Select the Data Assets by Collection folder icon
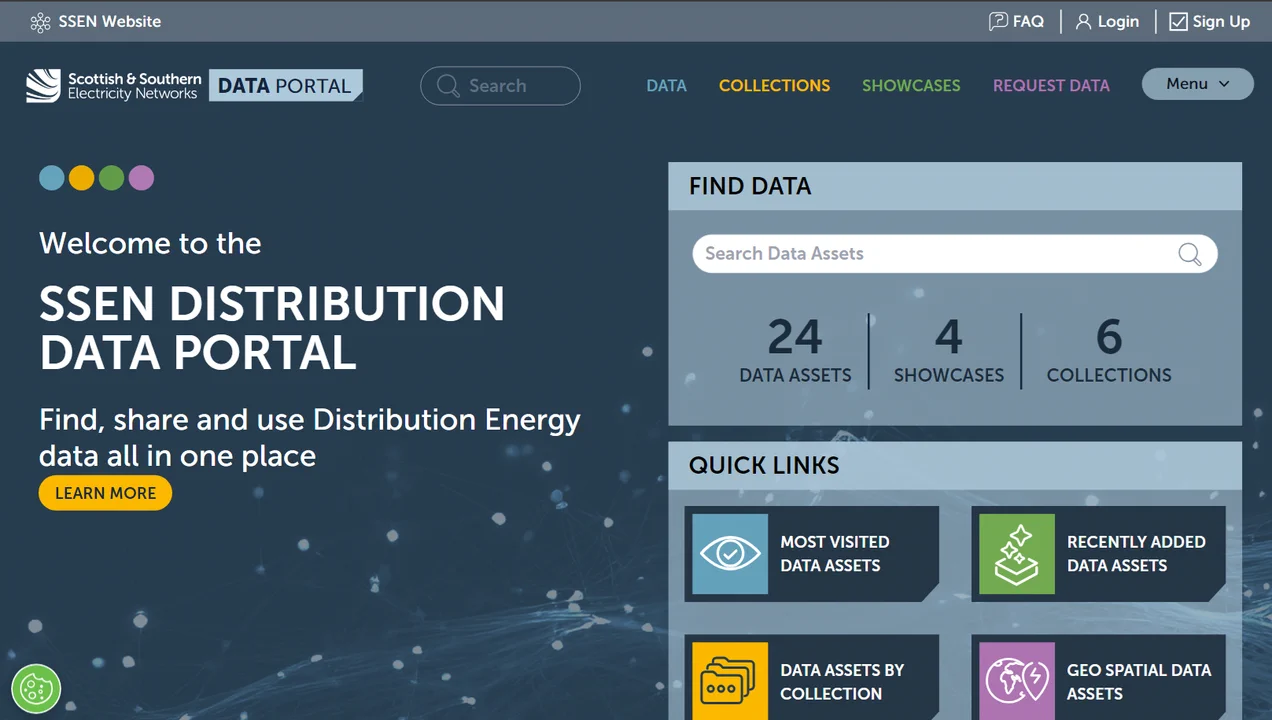1272x720 pixels. (x=730, y=681)
